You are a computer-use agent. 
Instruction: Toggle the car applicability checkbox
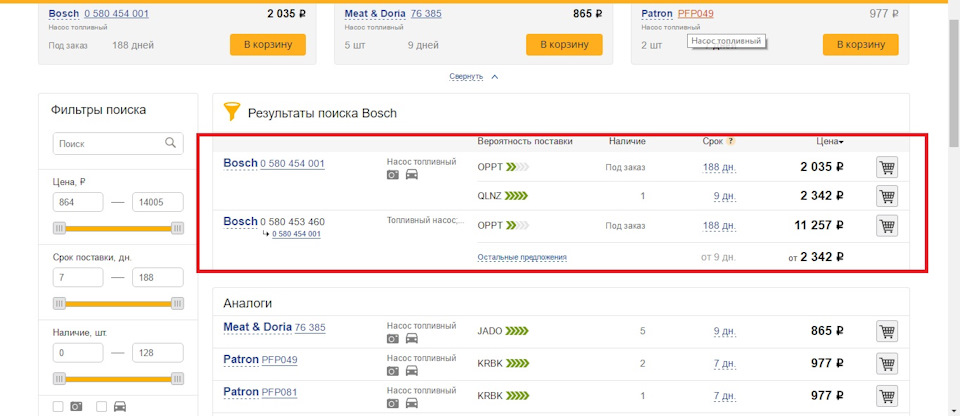[x=102, y=406]
